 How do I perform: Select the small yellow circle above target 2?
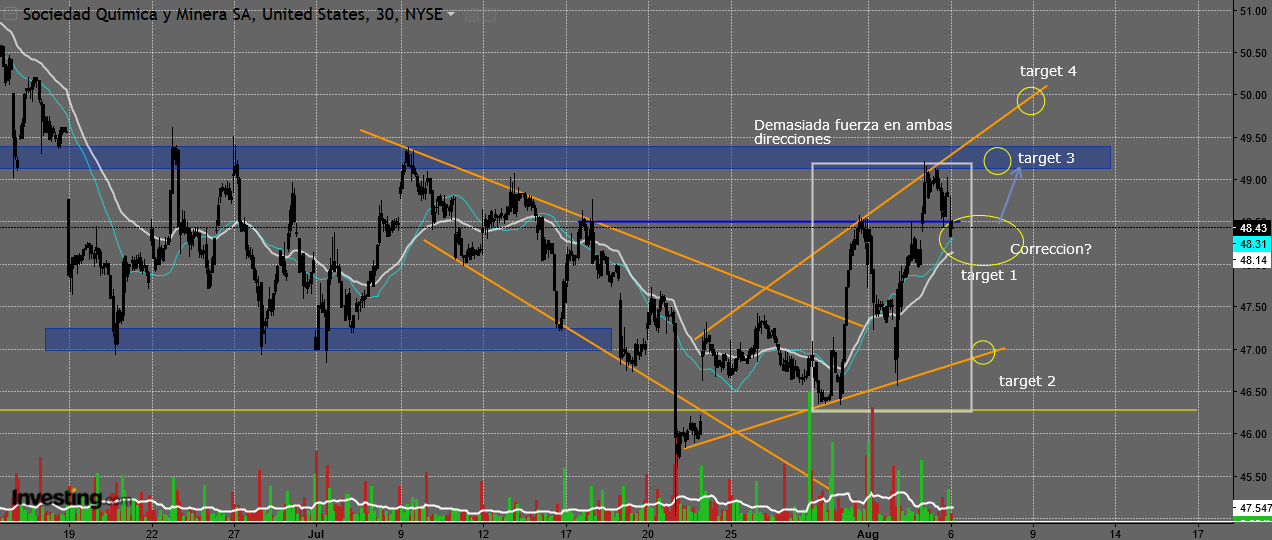click(984, 351)
